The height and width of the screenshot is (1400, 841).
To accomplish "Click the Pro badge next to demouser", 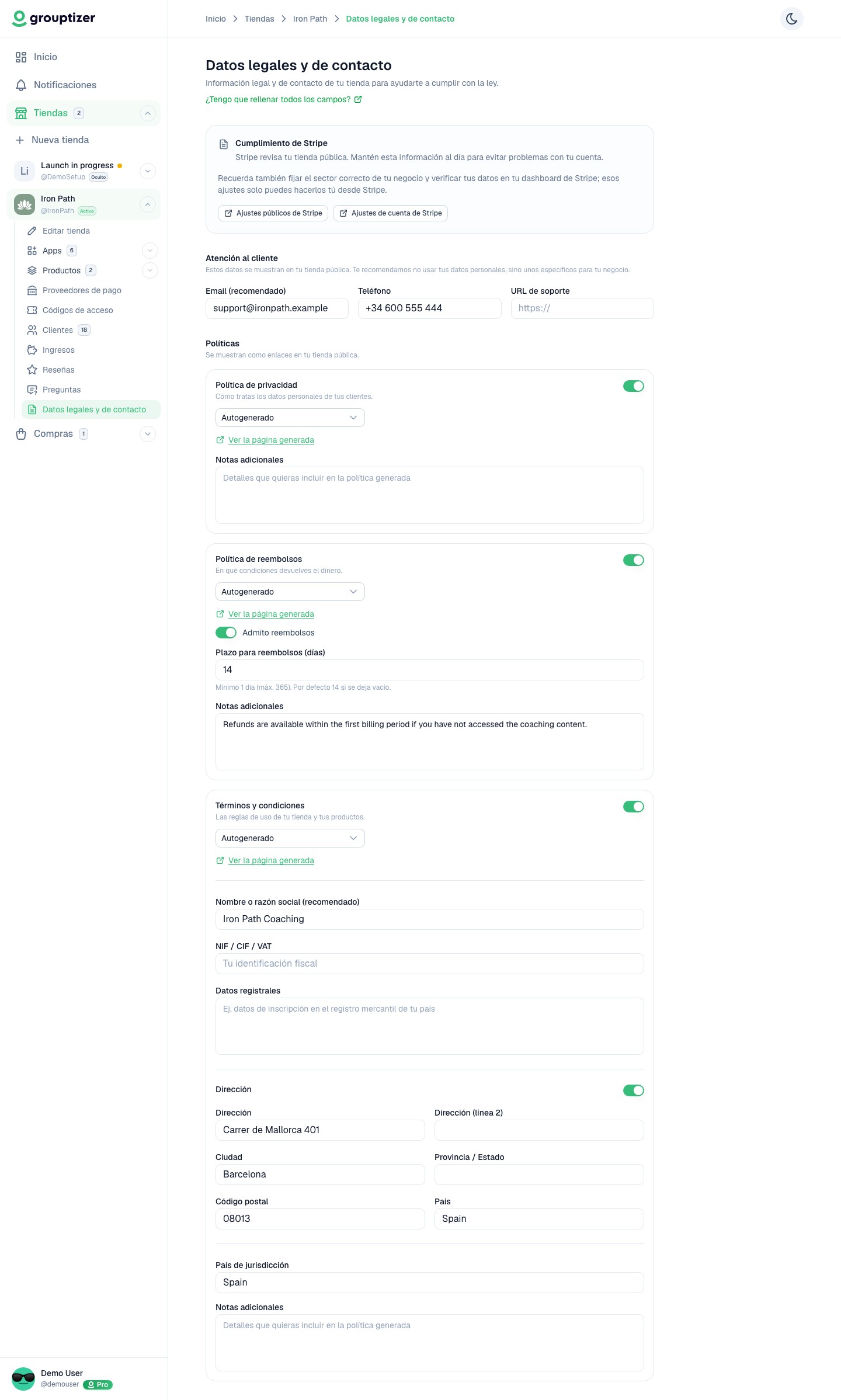I will click(98, 1385).
